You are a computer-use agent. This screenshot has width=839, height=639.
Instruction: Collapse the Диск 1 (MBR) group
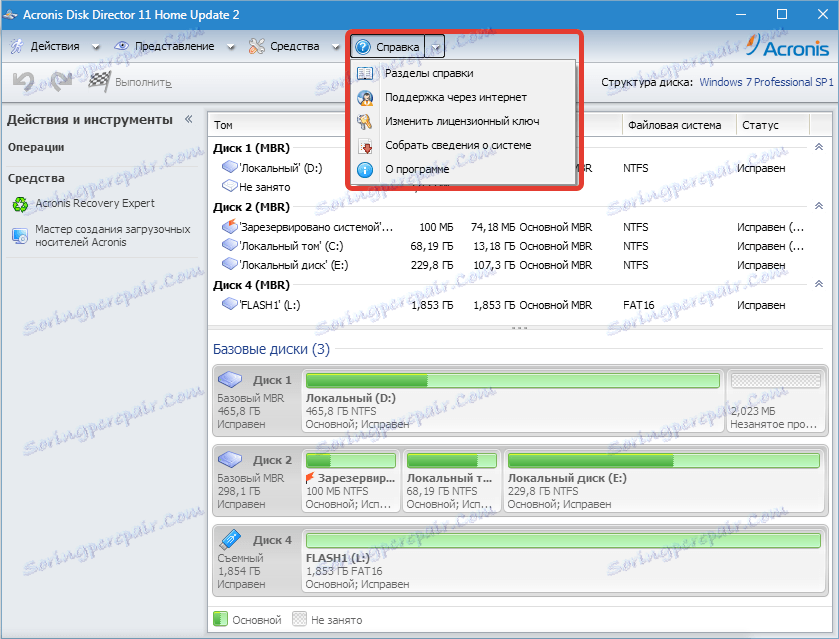819,147
